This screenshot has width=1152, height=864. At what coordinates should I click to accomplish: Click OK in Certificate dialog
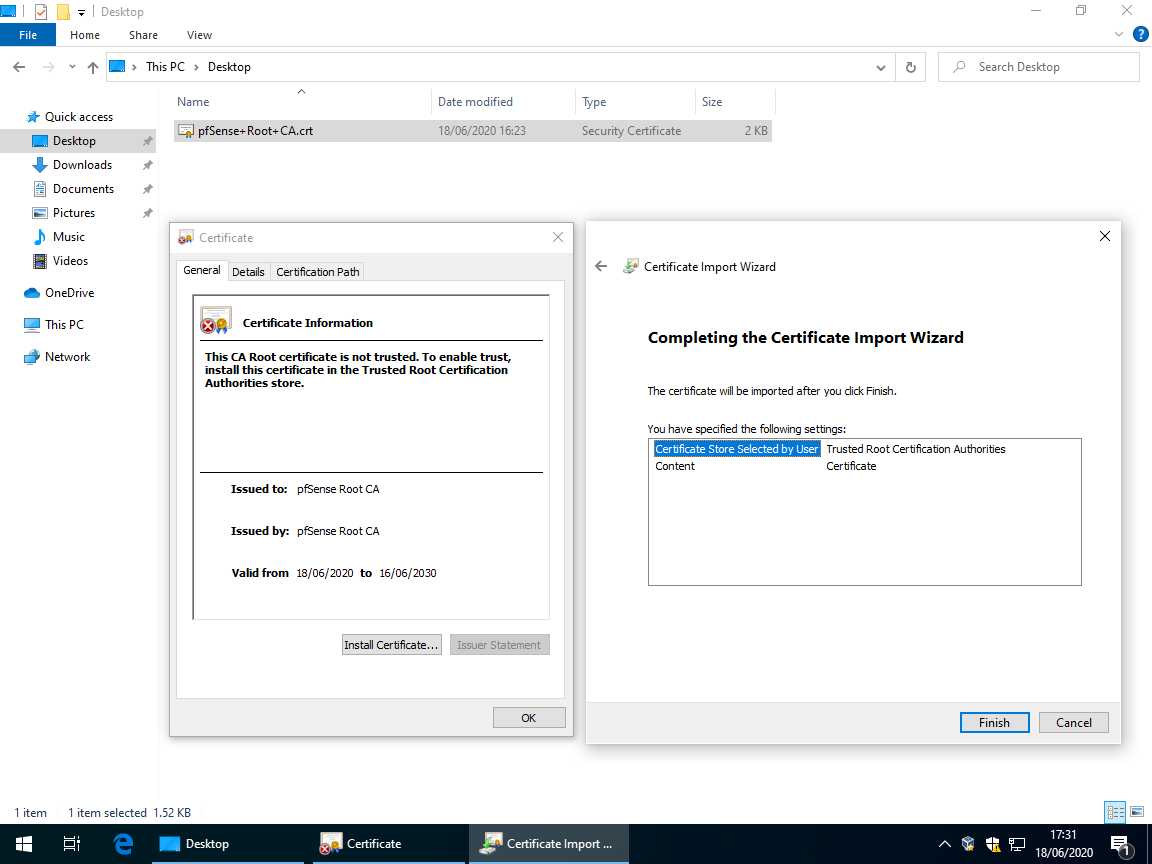point(529,718)
